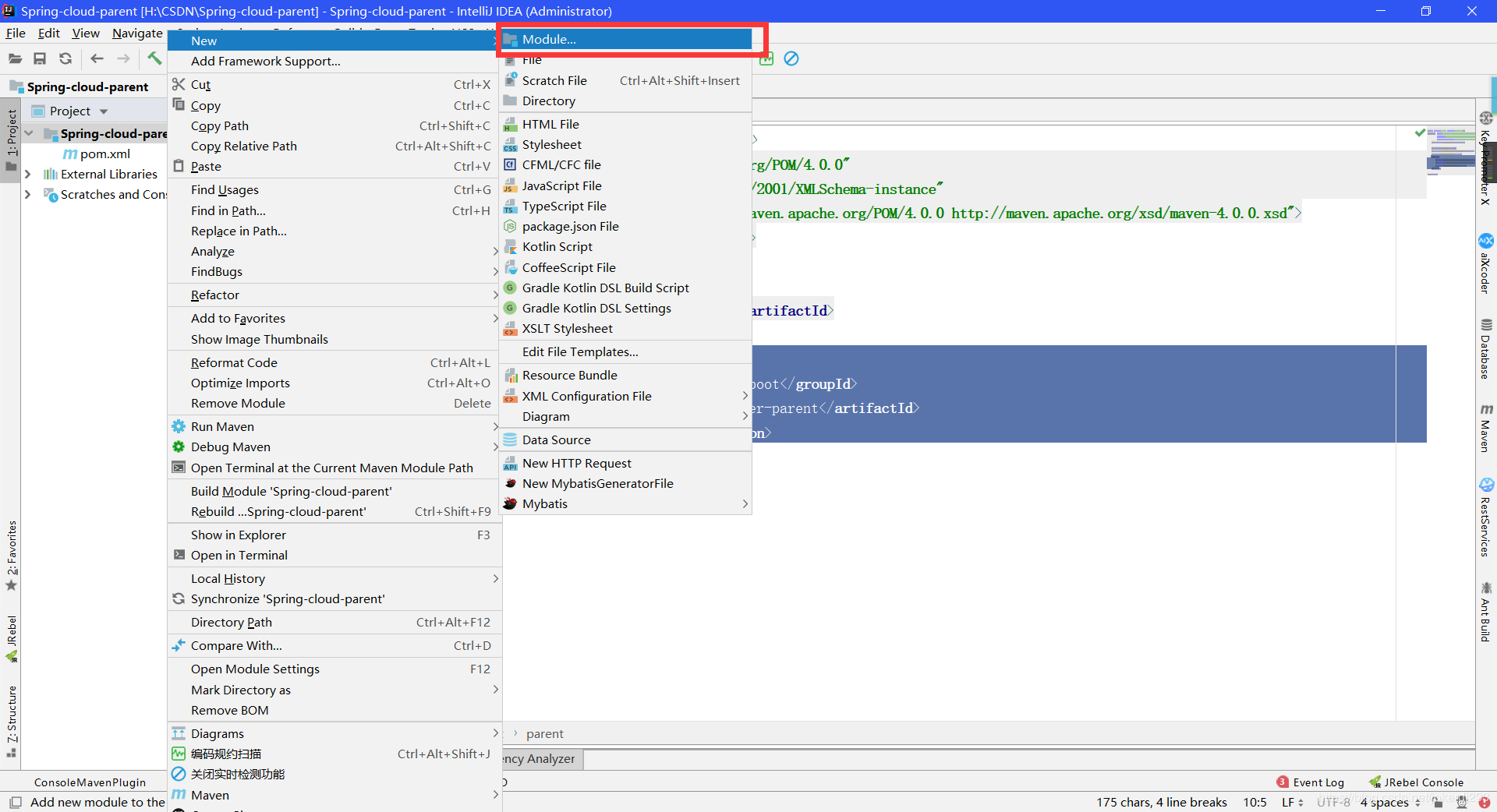
Task: Open the Navigate menu
Action: (137, 33)
